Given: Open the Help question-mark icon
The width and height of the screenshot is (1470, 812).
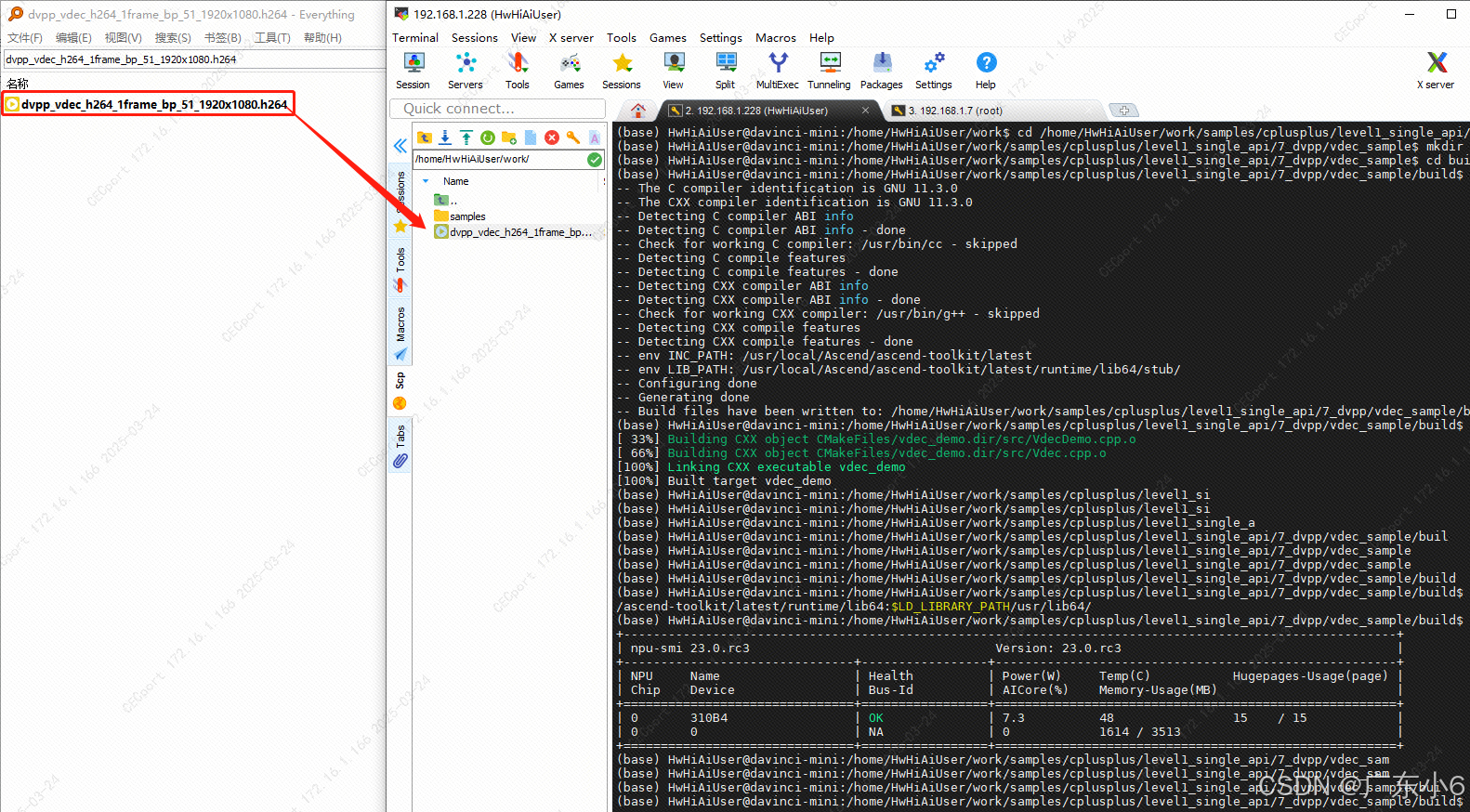Looking at the screenshot, I should coord(986,71).
